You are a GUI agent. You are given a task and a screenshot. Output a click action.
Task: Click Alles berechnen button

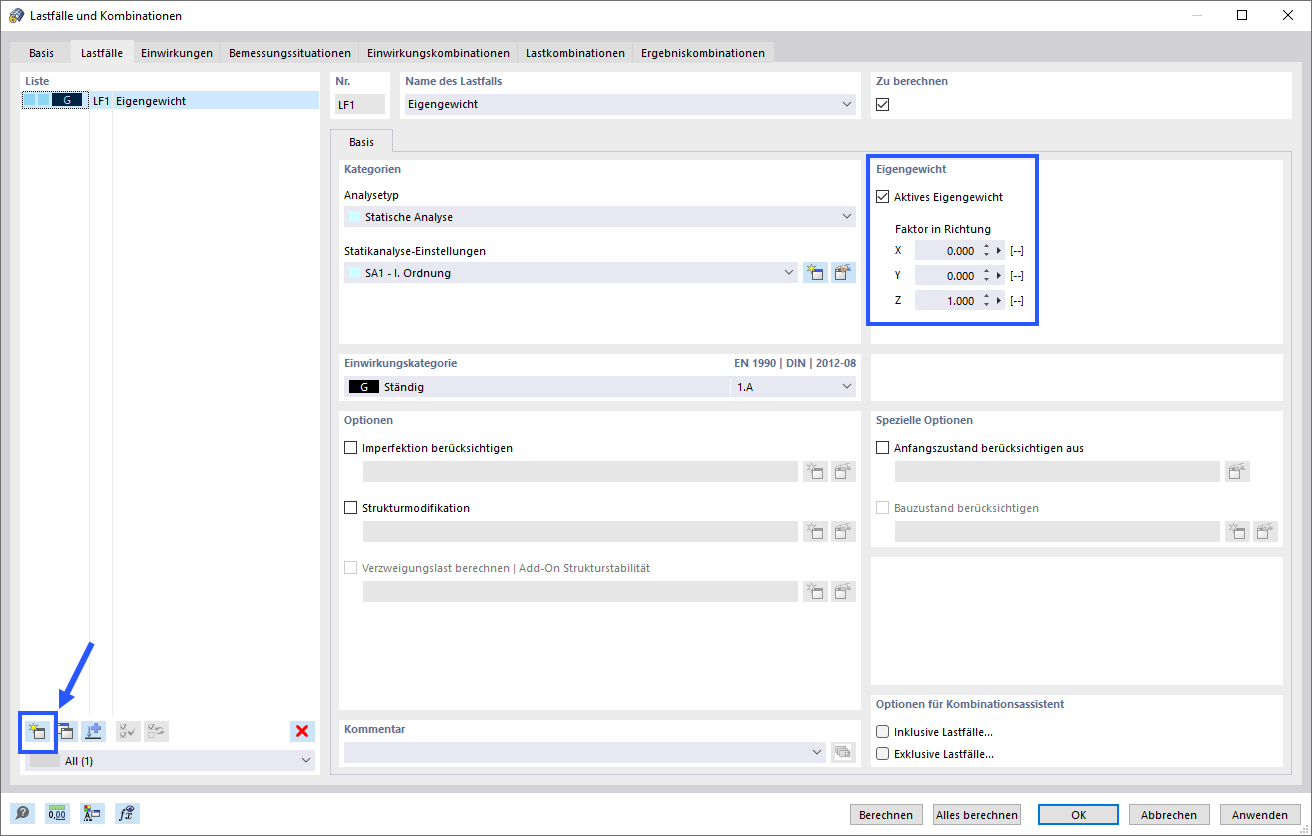(977, 815)
